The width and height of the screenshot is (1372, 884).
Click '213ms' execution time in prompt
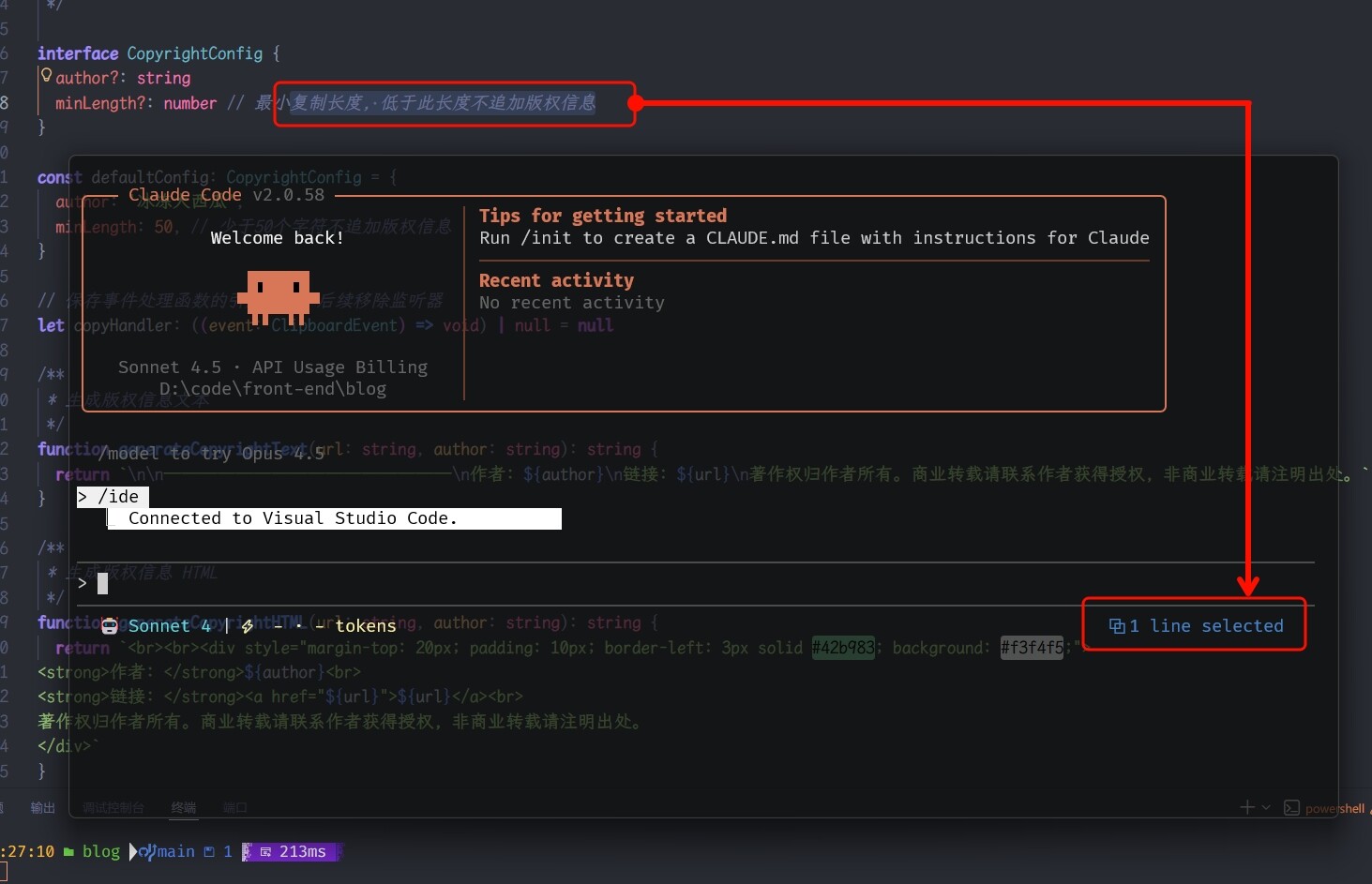(303, 852)
